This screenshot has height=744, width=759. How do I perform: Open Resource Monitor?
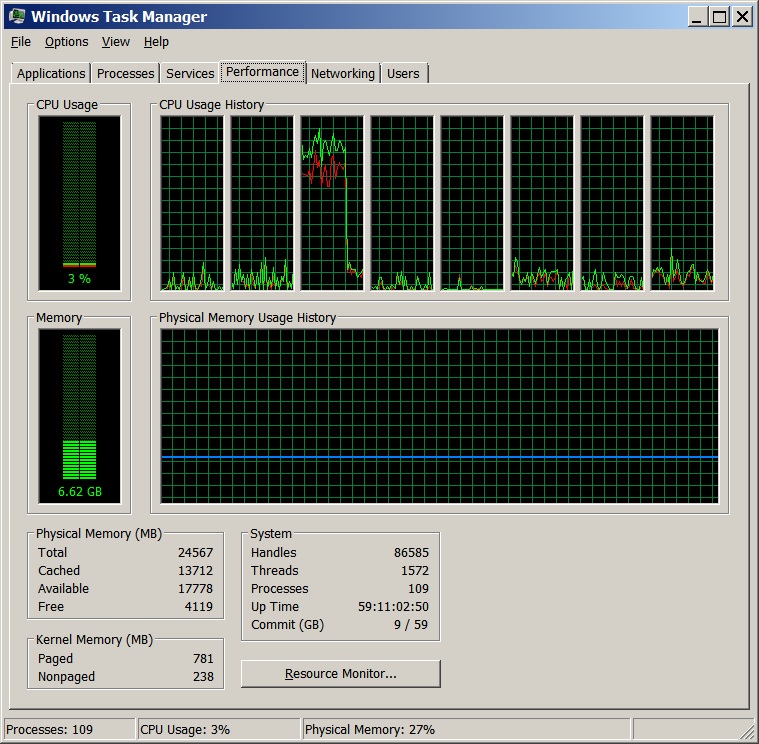click(x=341, y=673)
